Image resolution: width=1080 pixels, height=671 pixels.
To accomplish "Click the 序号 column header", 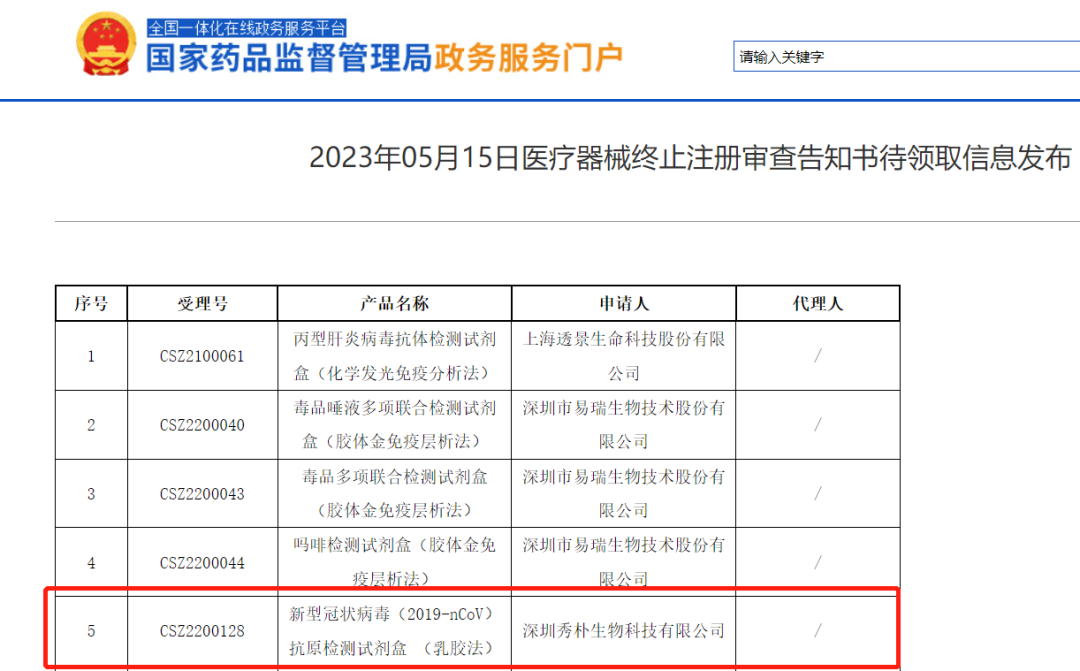I will pyautogui.click(x=91, y=304).
